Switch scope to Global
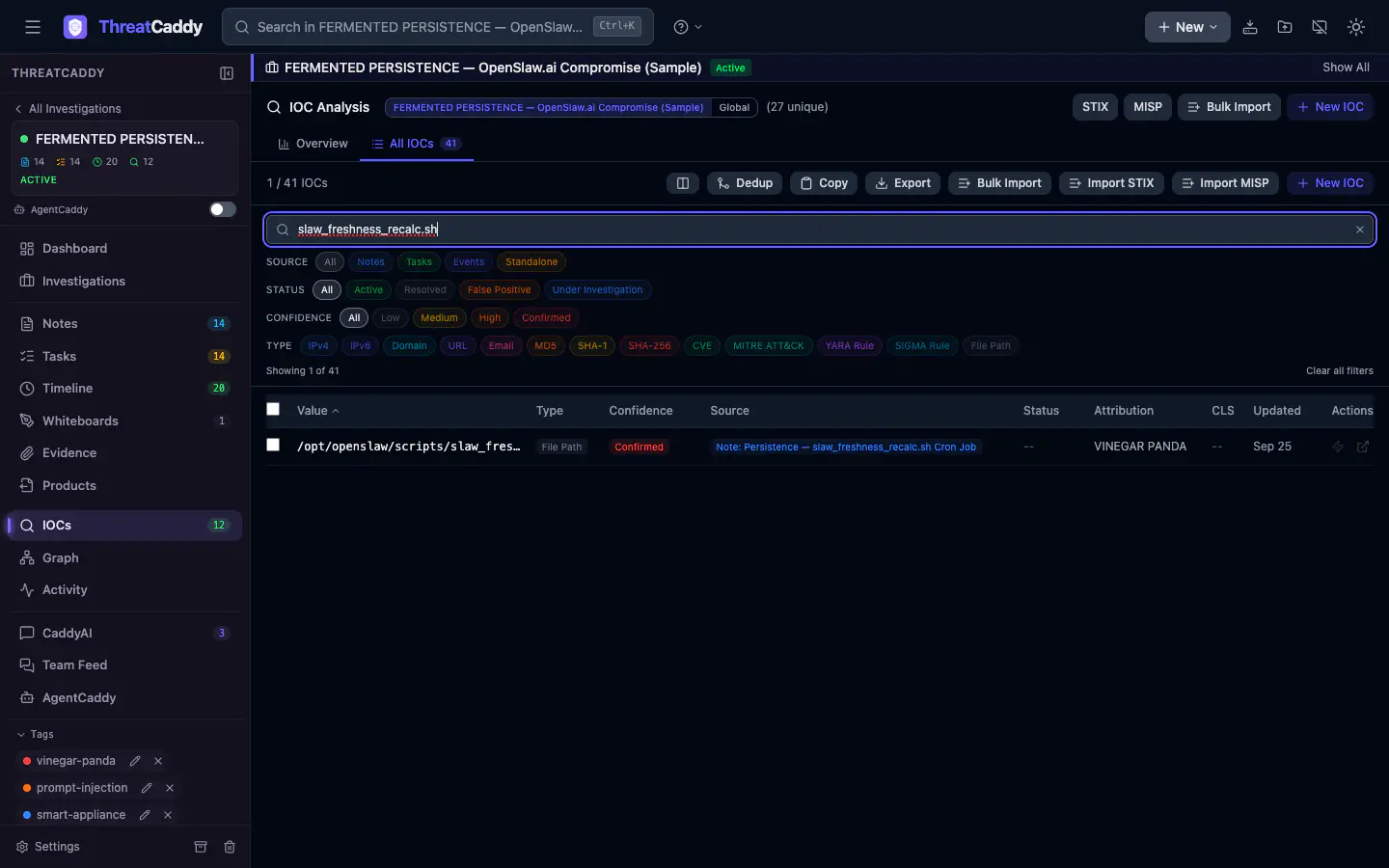Image resolution: width=1389 pixels, height=868 pixels. click(x=734, y=108)
